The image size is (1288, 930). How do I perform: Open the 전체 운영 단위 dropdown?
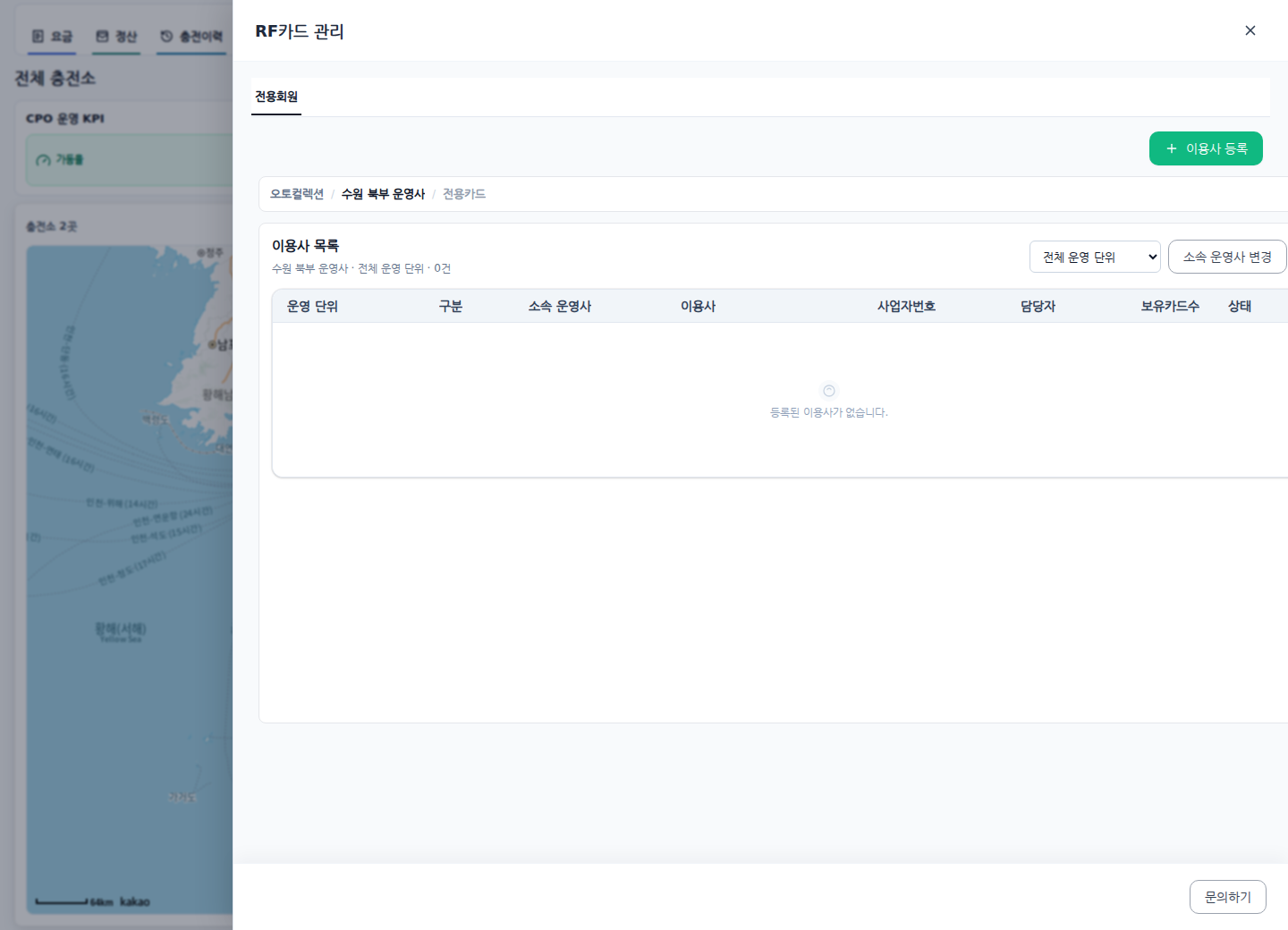(1095, 257)
